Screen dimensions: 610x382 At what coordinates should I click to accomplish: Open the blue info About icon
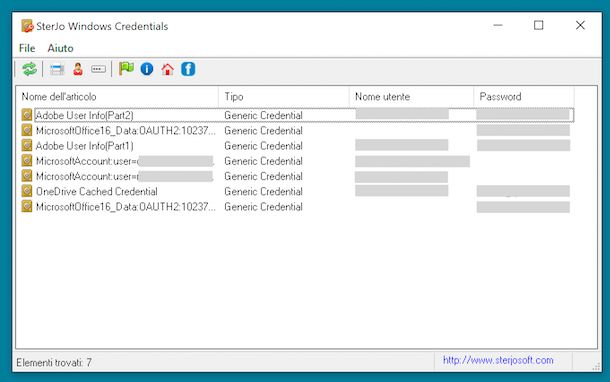147,69
